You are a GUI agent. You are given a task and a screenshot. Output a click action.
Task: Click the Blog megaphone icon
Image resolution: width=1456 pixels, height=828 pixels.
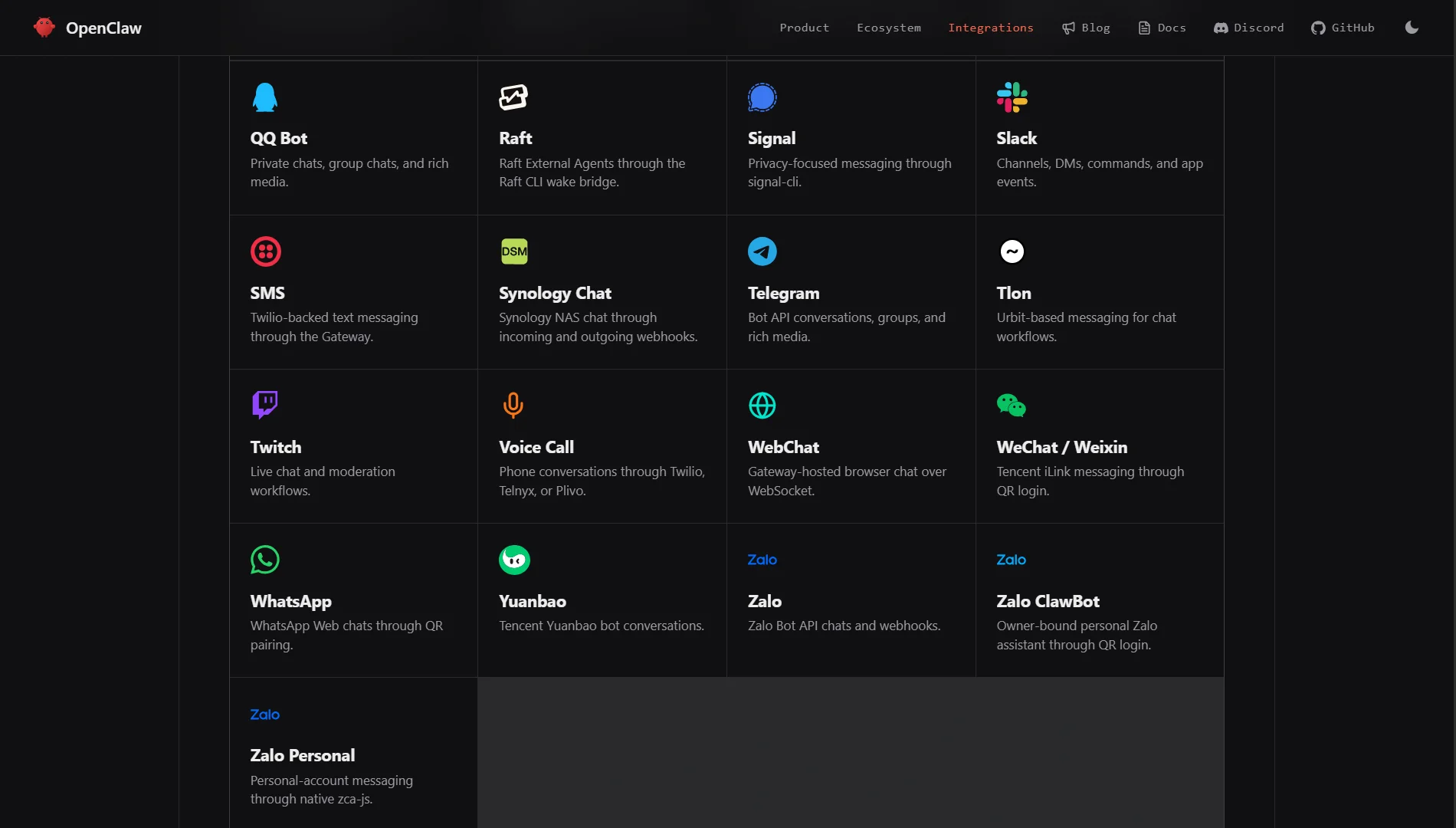tap(1068, 28)
